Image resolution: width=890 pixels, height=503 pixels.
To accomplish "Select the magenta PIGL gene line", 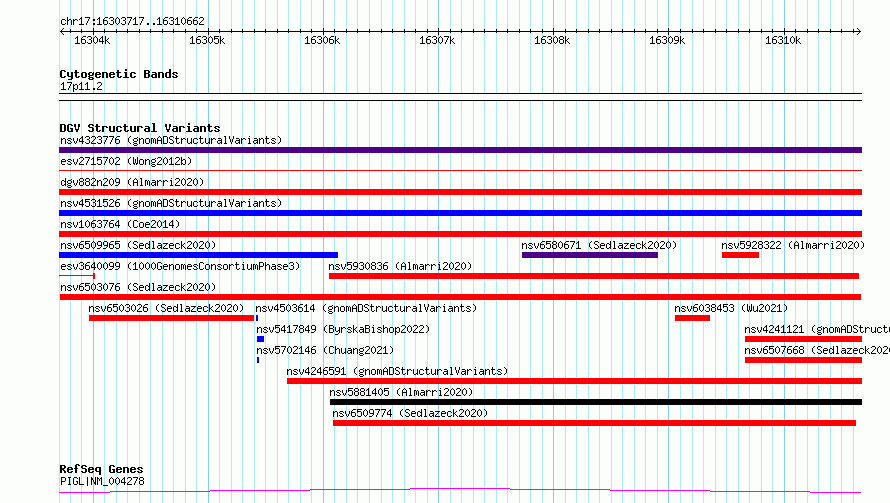I will click(460, 491).
